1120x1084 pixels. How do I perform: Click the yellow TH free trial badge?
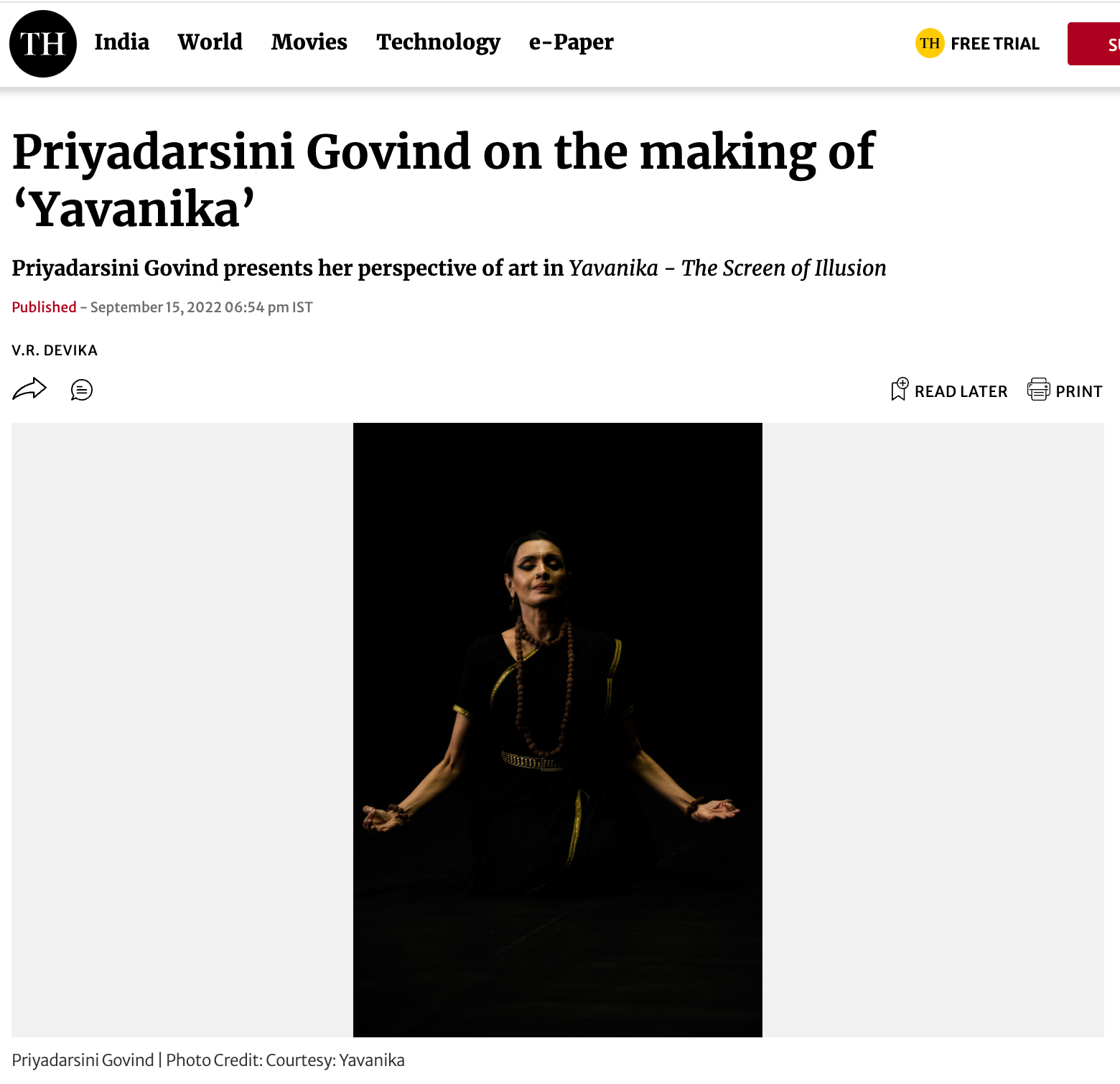tap(930, 44)
